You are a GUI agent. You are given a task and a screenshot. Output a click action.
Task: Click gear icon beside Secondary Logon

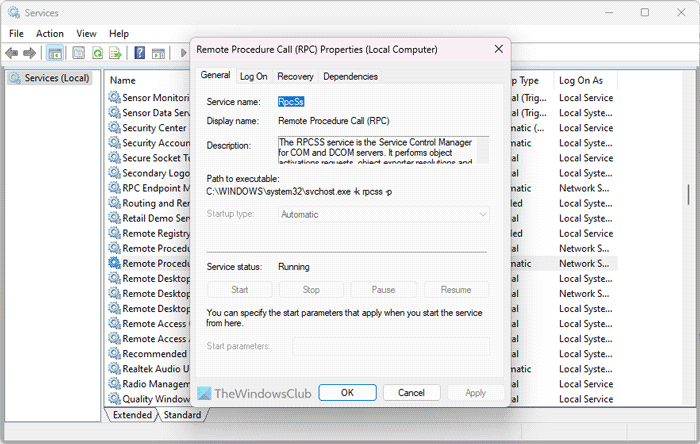coord(115,173)
